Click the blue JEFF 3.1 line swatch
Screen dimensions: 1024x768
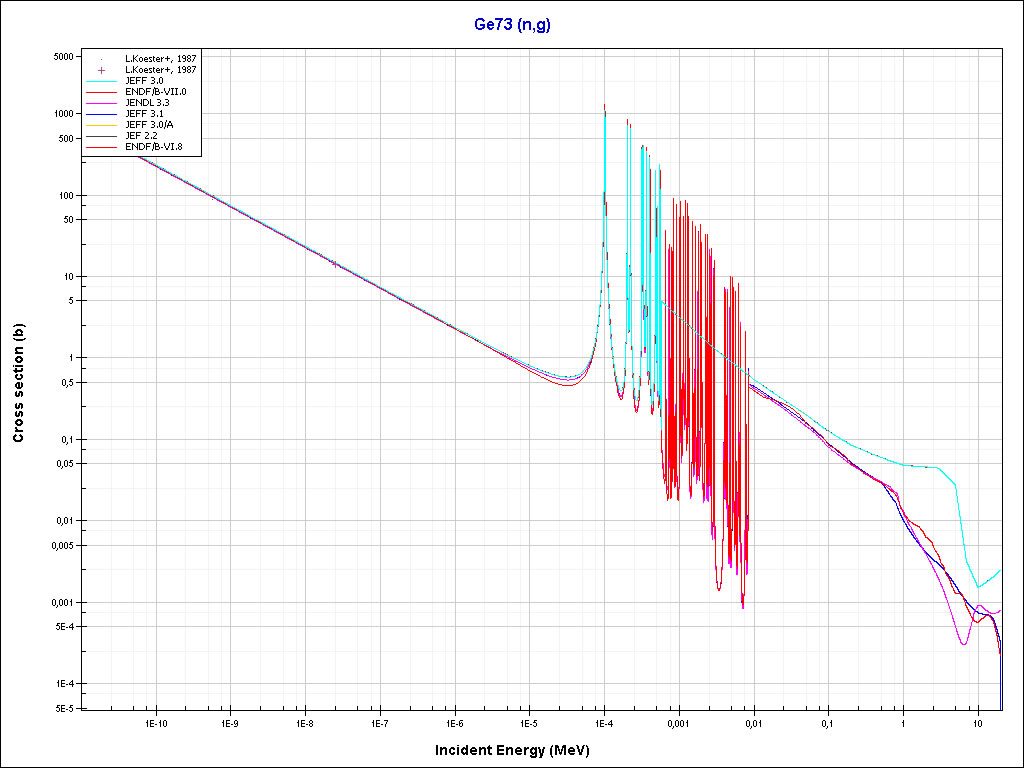102,114
